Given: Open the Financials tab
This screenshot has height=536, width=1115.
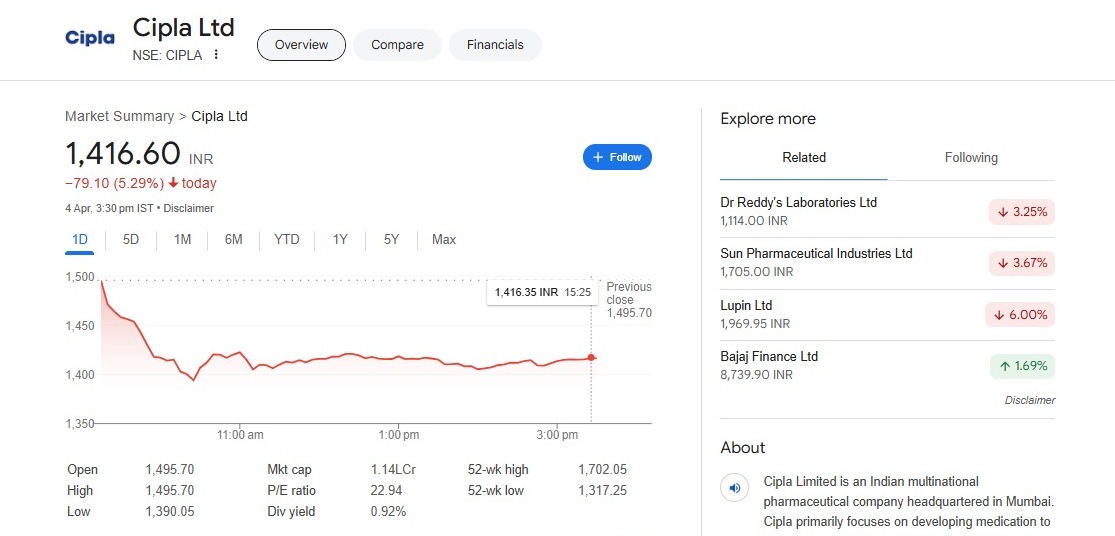Looking at the screenshot, I should 495,45.
